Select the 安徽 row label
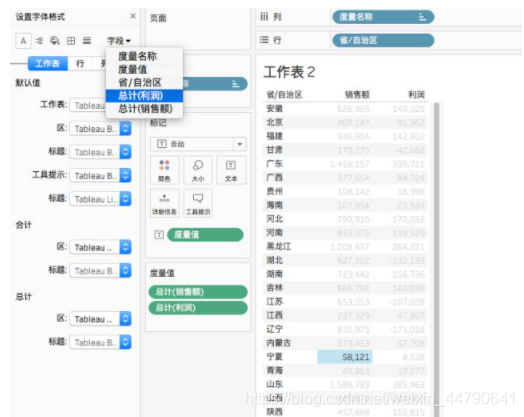The image size is (524, 417). click(x=274, y=109)
